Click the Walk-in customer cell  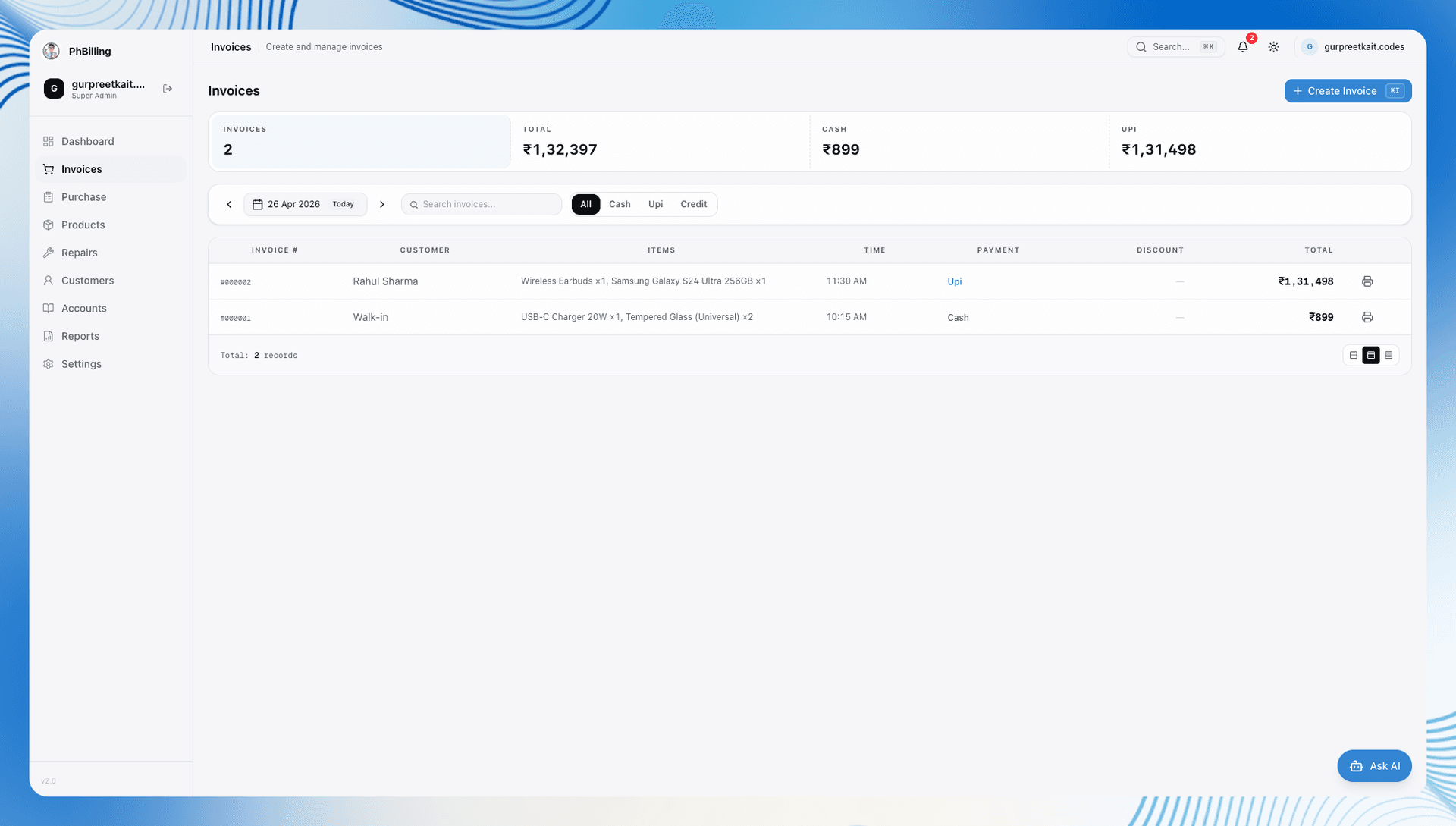click(x=370, y=317)
